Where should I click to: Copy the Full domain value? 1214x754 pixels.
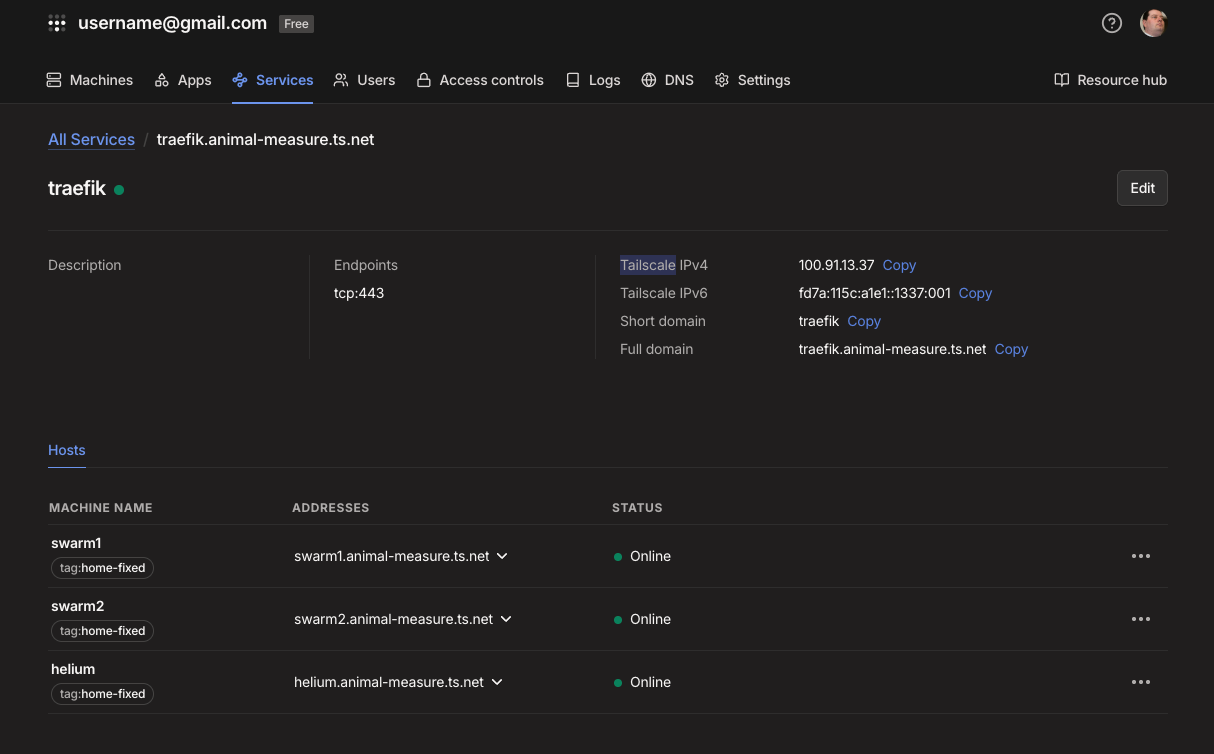click(1011, 349)
